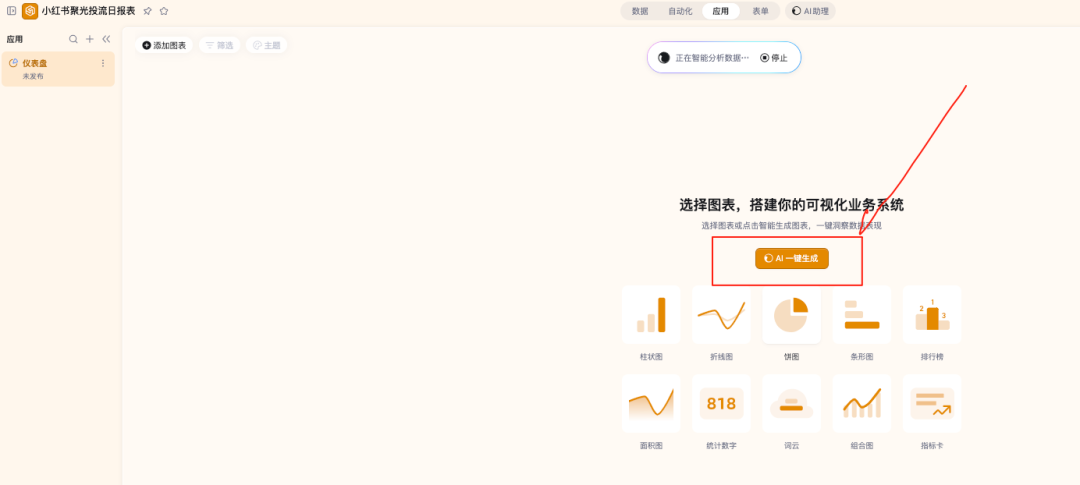Viewport: 1080px width, 485px height.
Task: Collapse the sidebar with double chevron
Action: (106, 39)
